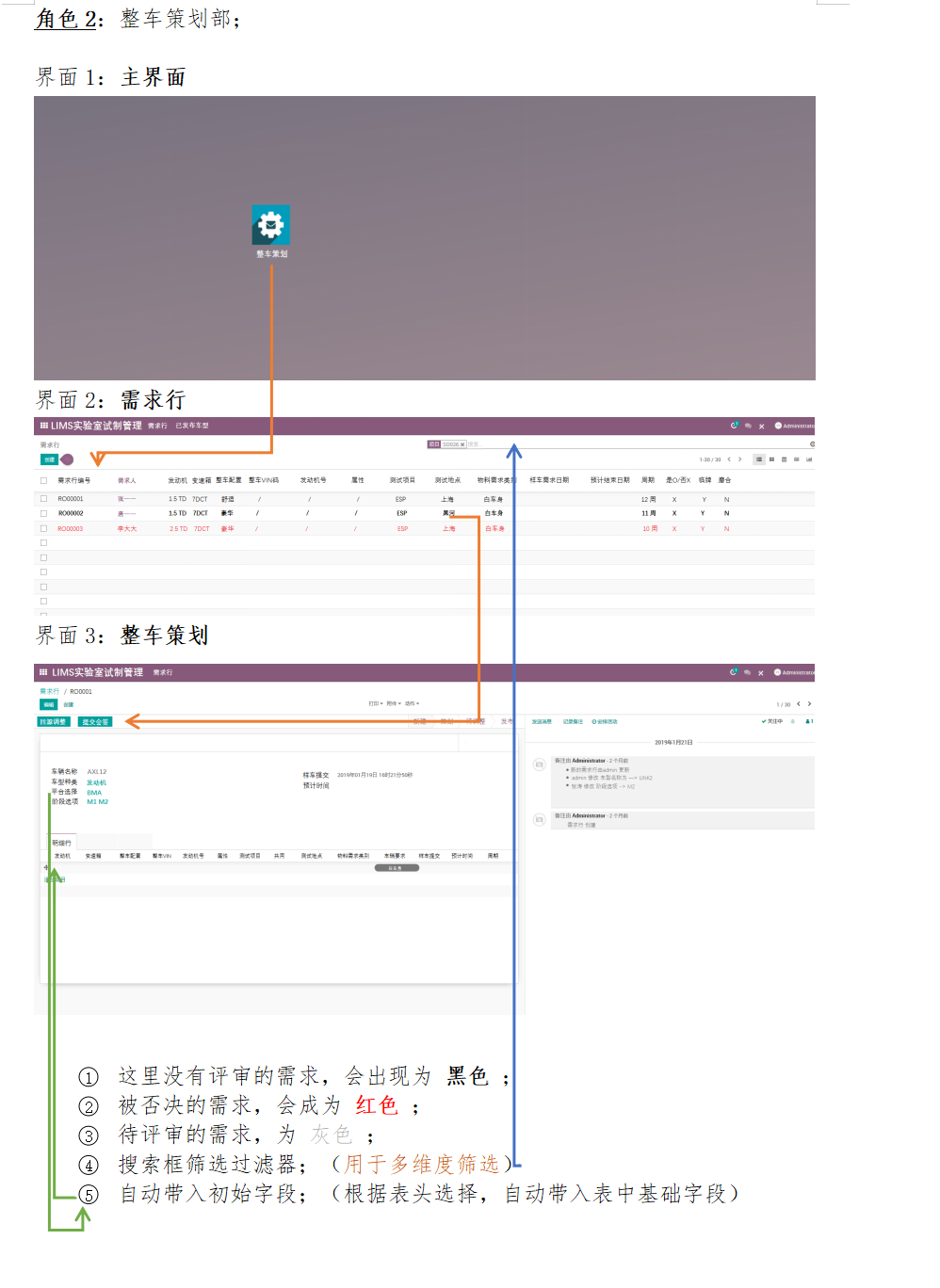Switch to calendar view in the 需求行 list
Image resolution: width=940 pixels, height=1288 pixels.
[785, 459]
